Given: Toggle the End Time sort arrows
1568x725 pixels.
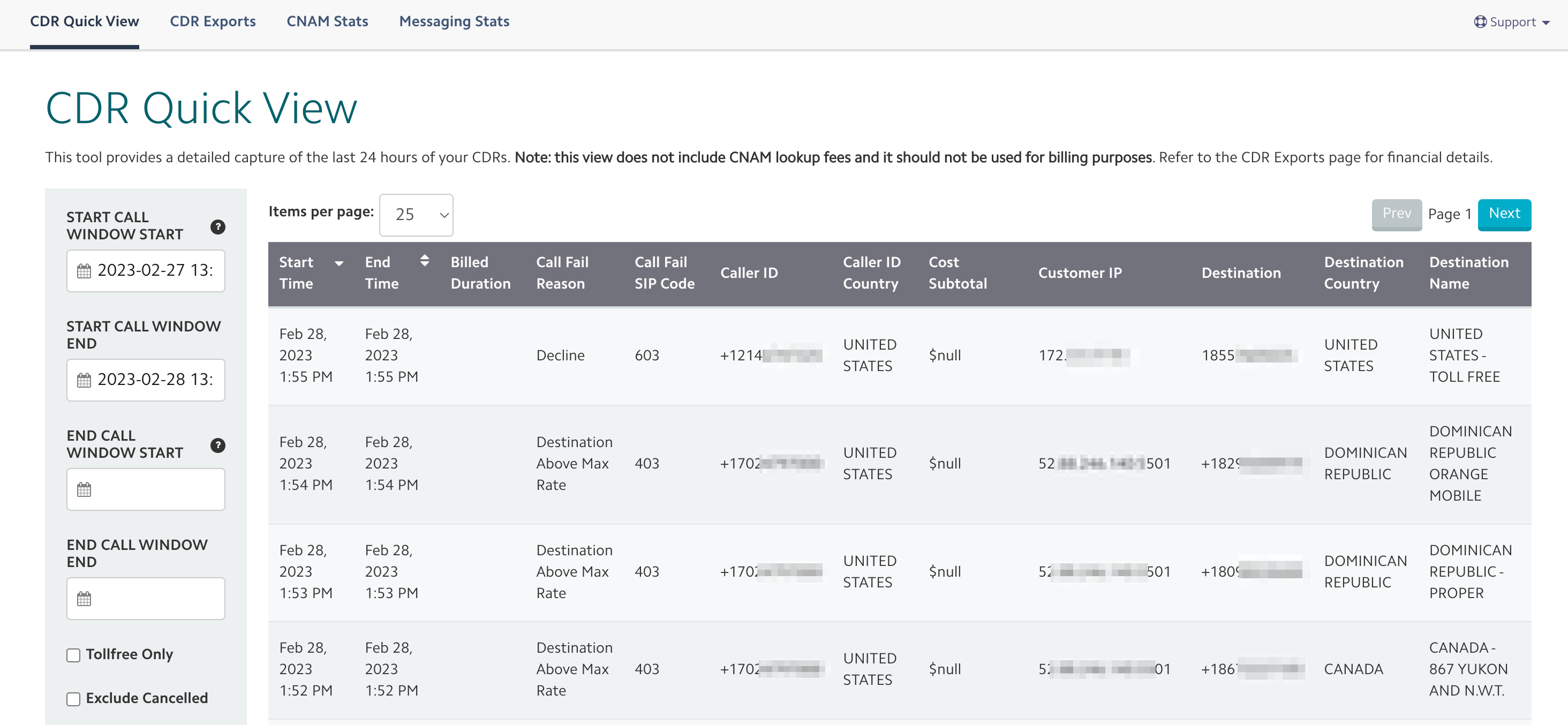Looking at the screenshot, I should pos(424,261).
